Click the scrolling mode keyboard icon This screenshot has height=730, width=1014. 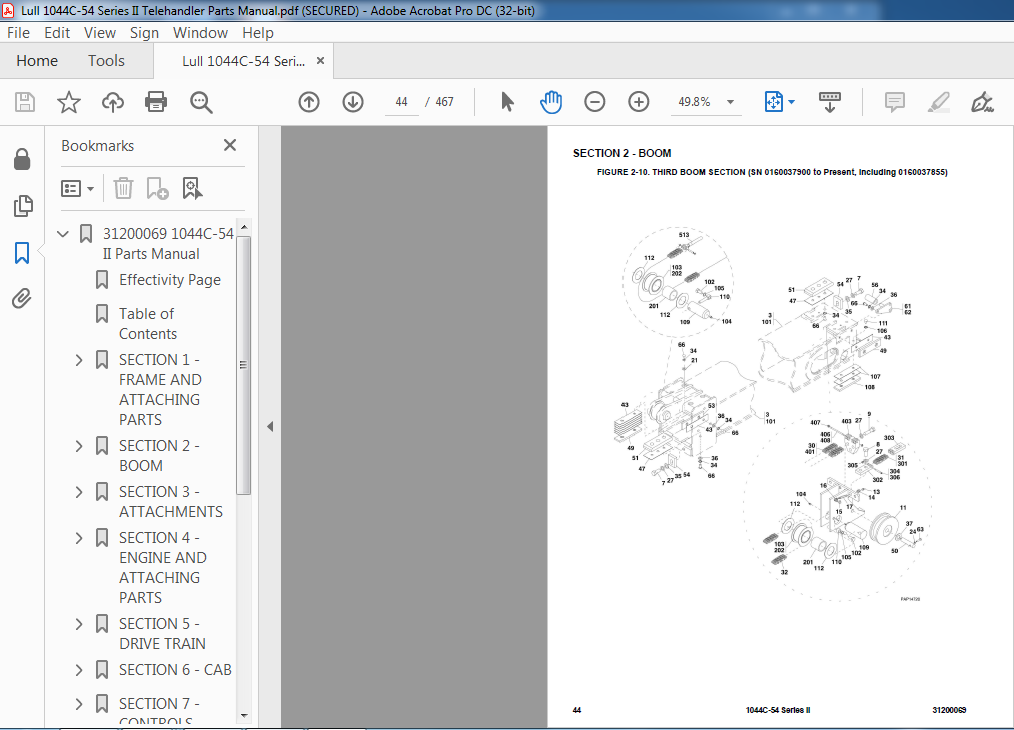[830, 102]
